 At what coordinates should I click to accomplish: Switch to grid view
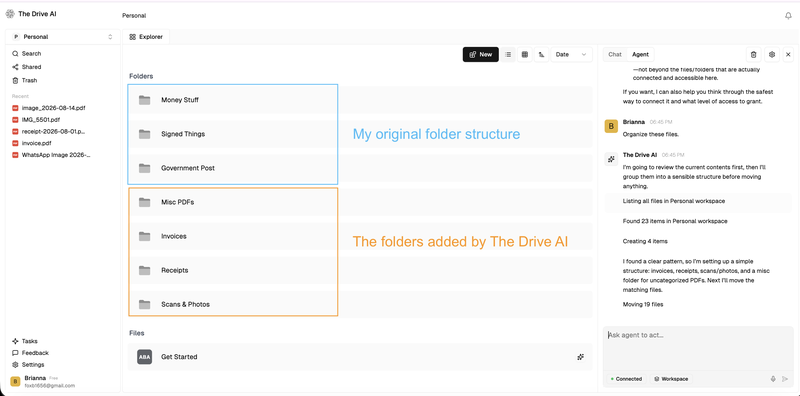[524, 55]
